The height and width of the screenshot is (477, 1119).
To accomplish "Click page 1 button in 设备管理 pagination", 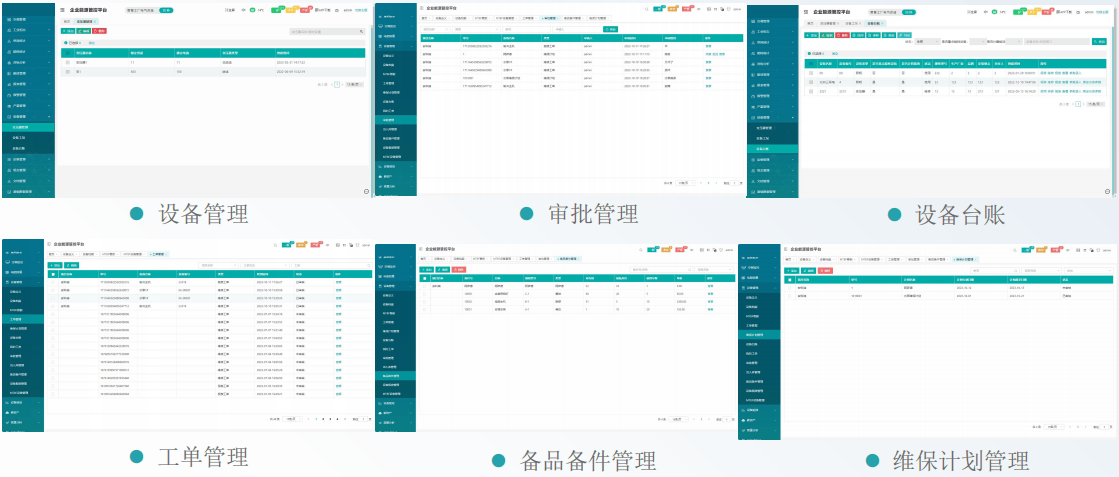I will [337, 85].
